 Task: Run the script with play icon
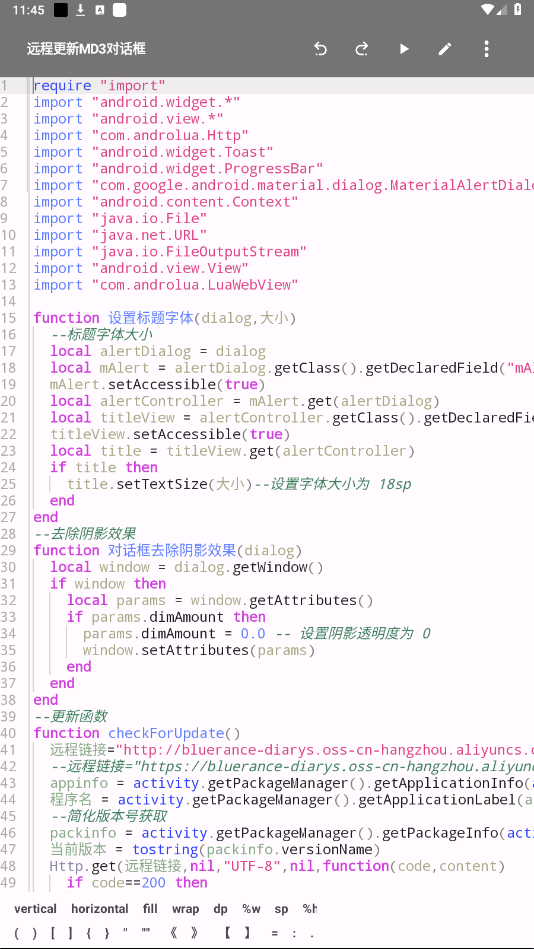(x=404, y=49)
